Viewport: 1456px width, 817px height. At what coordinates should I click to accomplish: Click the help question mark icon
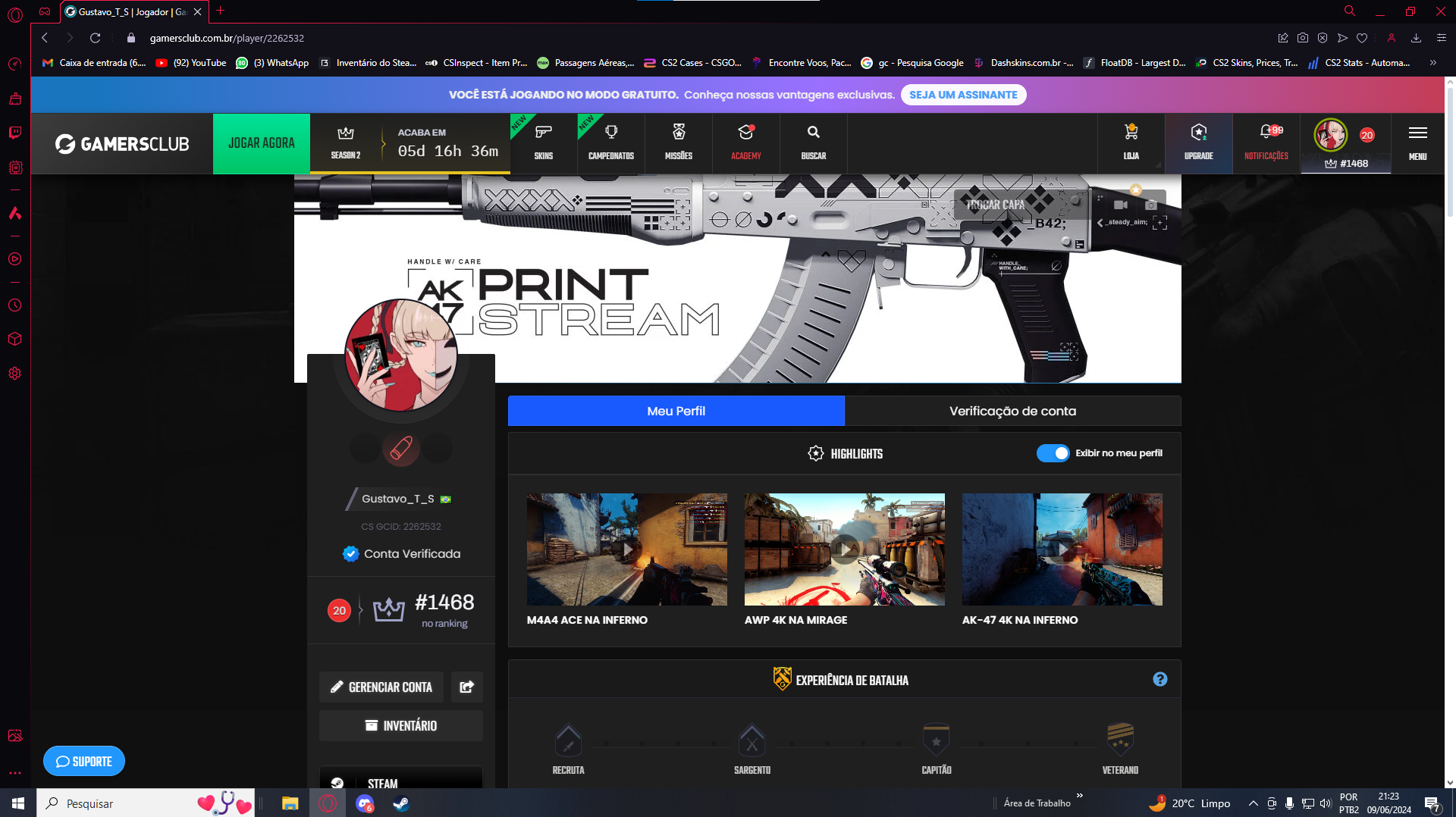(1160, 680)
